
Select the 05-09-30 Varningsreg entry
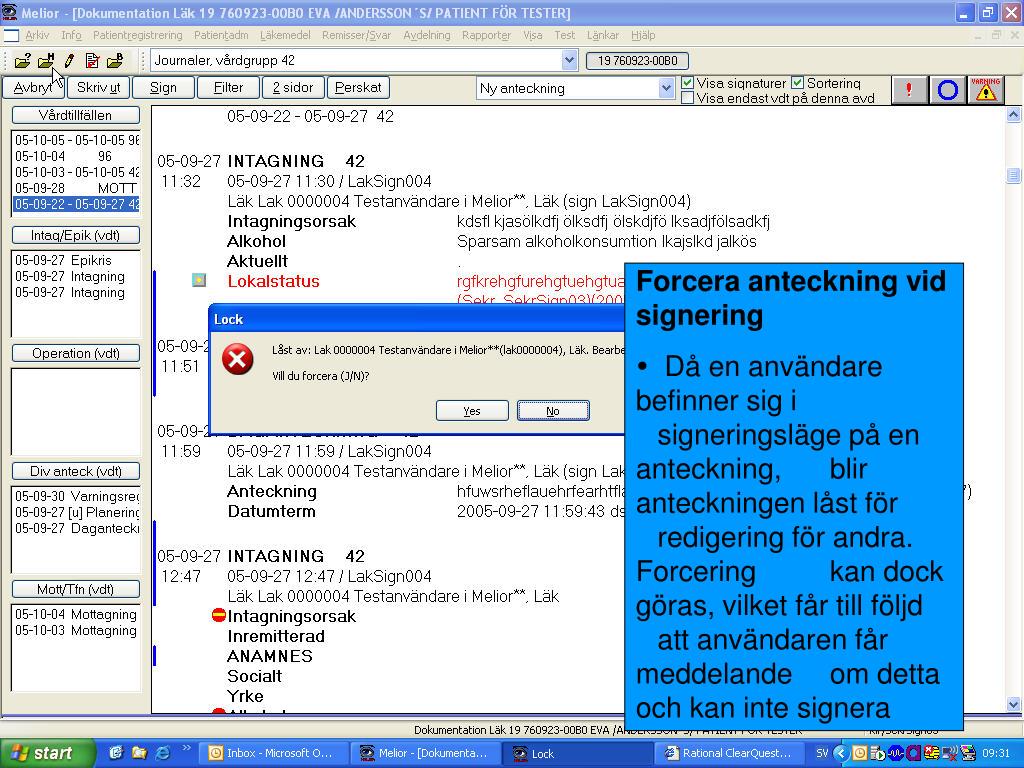[x=76, y=496]
